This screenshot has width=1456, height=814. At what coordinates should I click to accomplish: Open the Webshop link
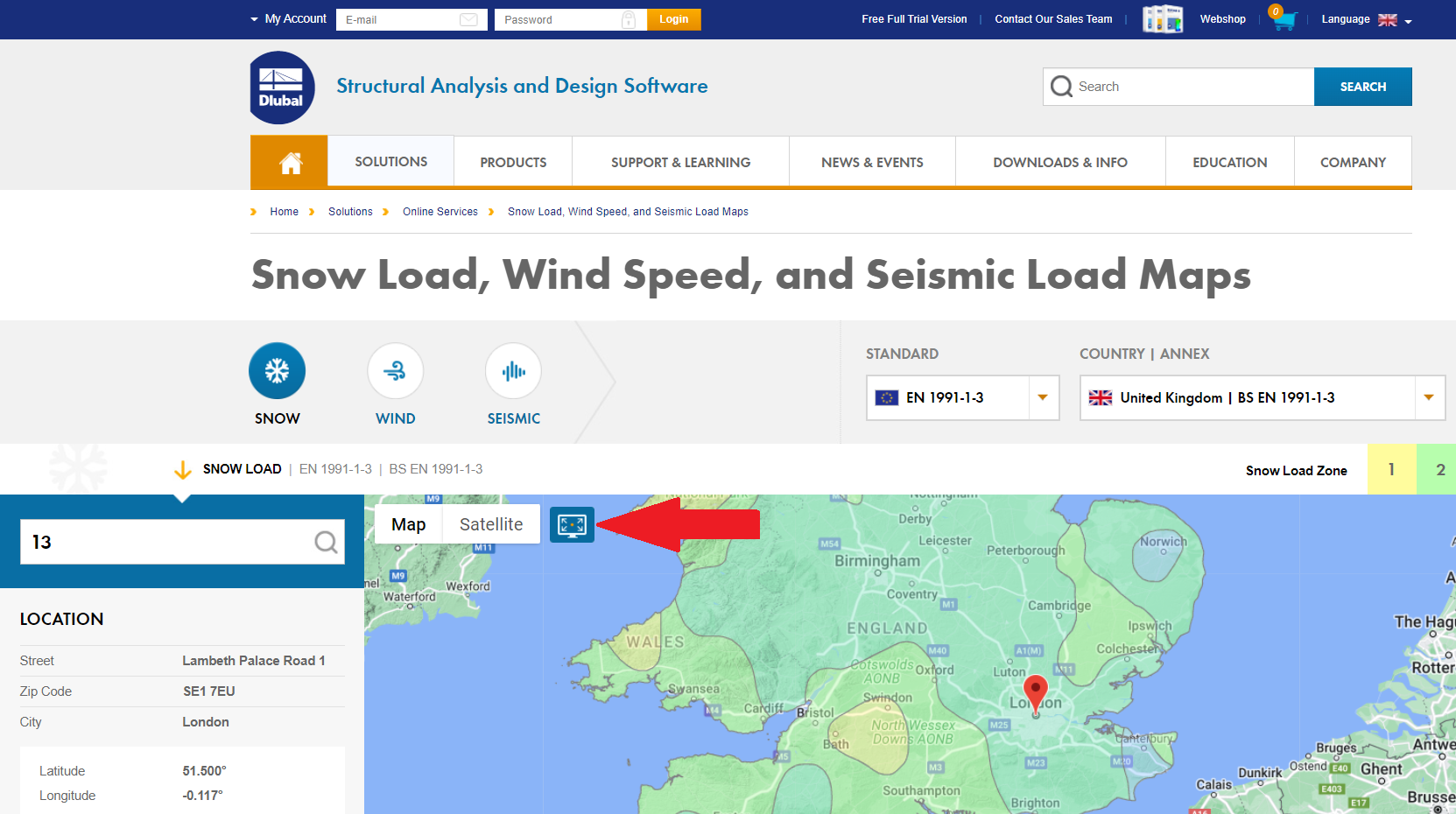click(x=1222, y=19)
